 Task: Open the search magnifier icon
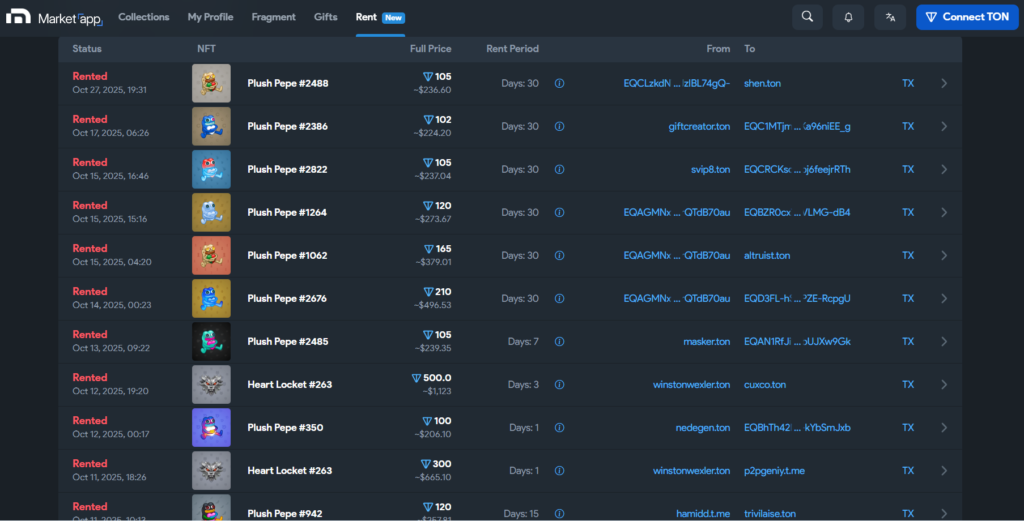[x=807, y=17]
